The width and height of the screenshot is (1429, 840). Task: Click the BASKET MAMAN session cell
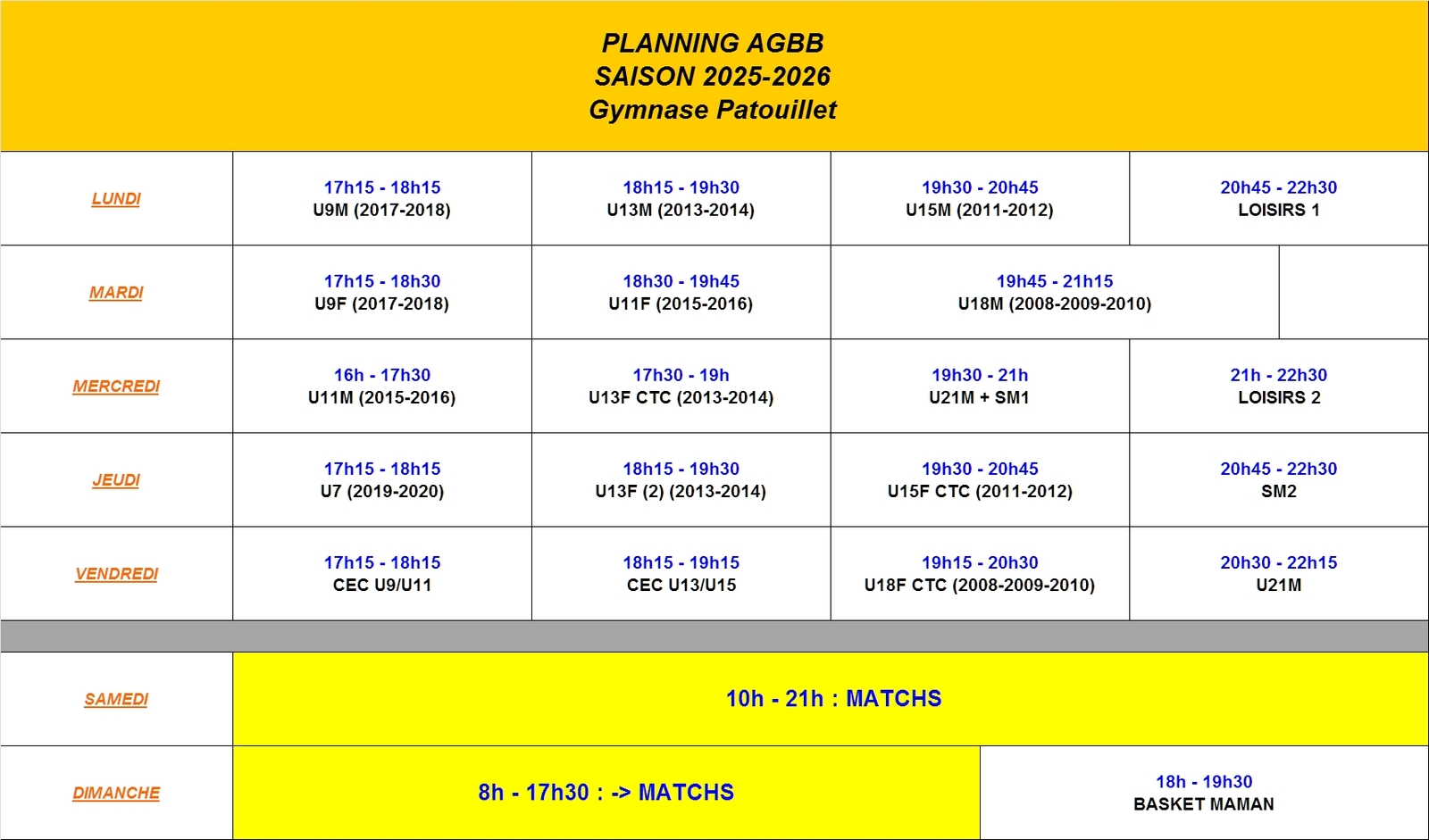point(1203,793)
